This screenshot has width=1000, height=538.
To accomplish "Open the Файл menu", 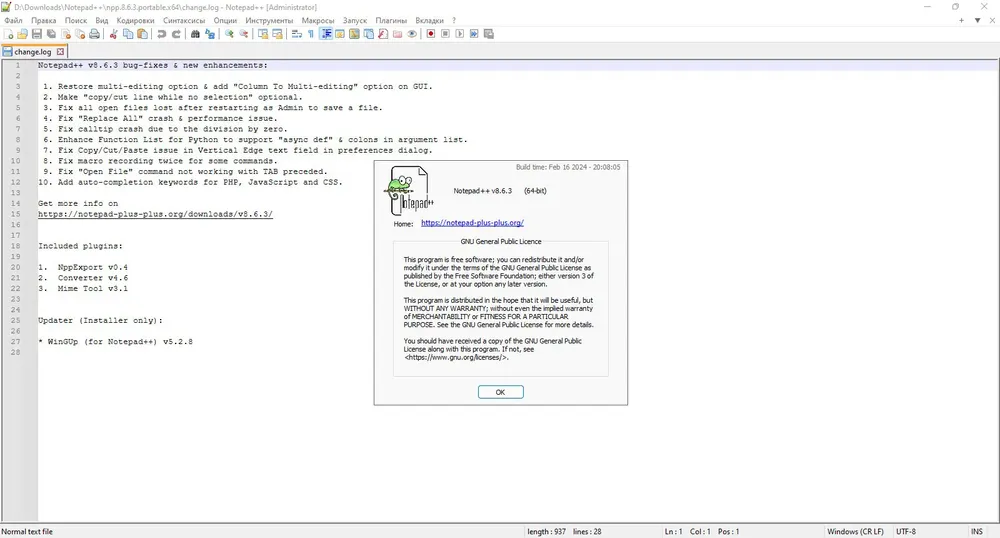I will tap(13, 20).
